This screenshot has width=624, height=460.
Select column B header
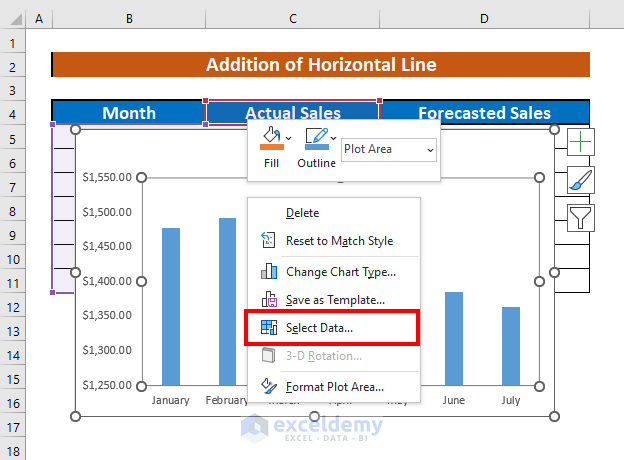[x=129, y=19]
